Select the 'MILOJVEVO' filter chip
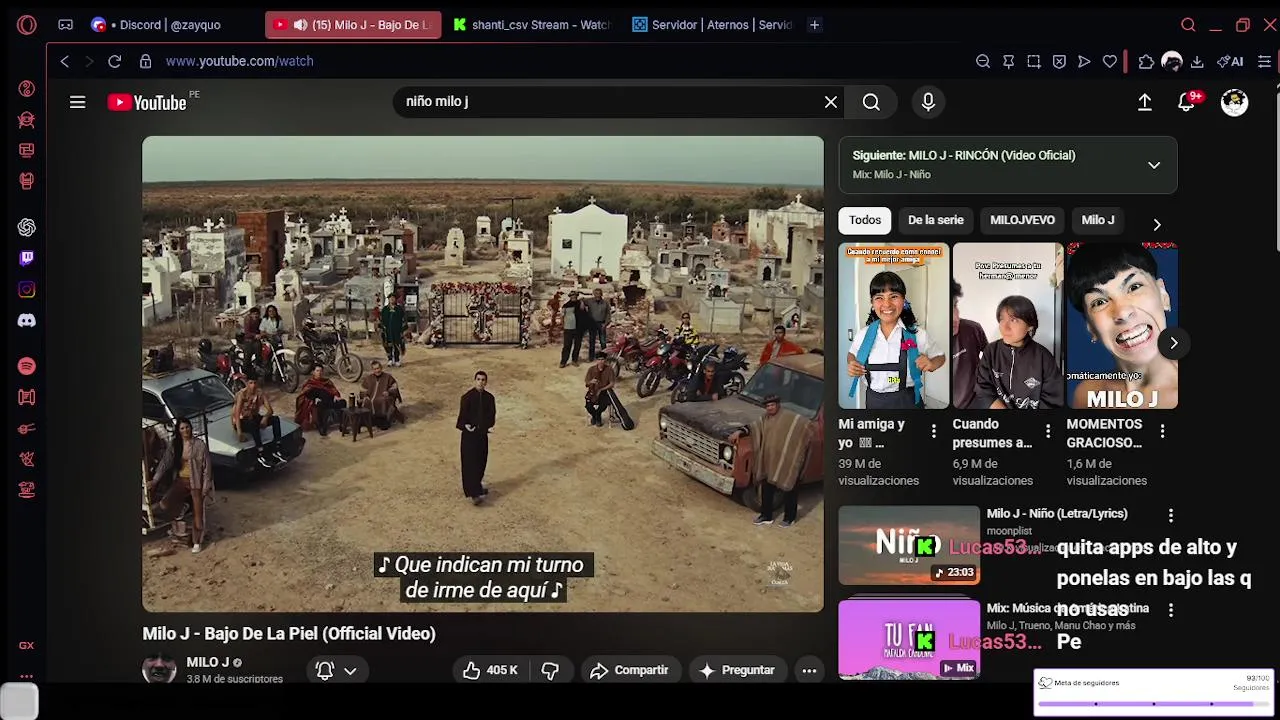 [x=1022, y=220]
